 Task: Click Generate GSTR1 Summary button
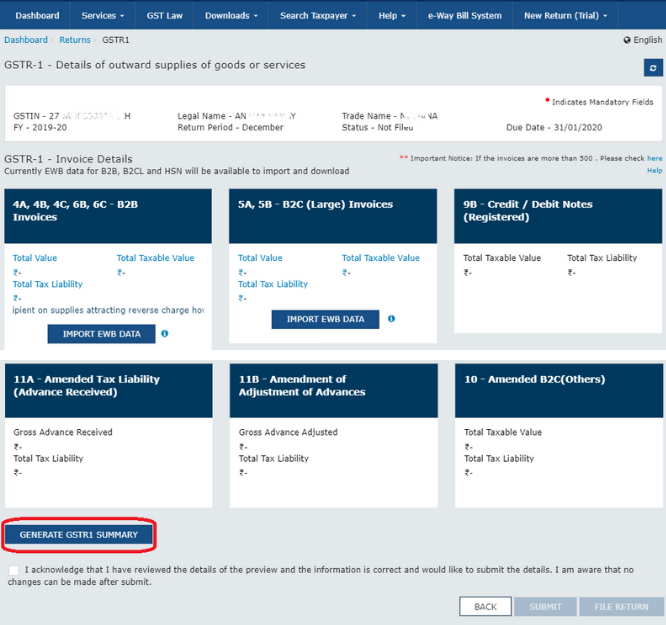[79, 535]
